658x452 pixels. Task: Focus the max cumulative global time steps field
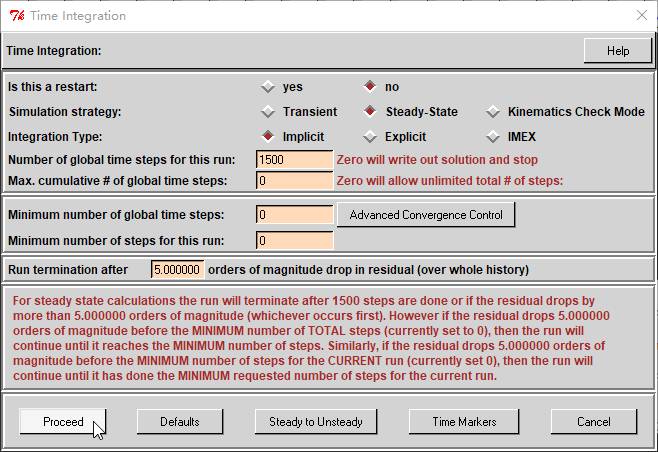pos(294,181)
